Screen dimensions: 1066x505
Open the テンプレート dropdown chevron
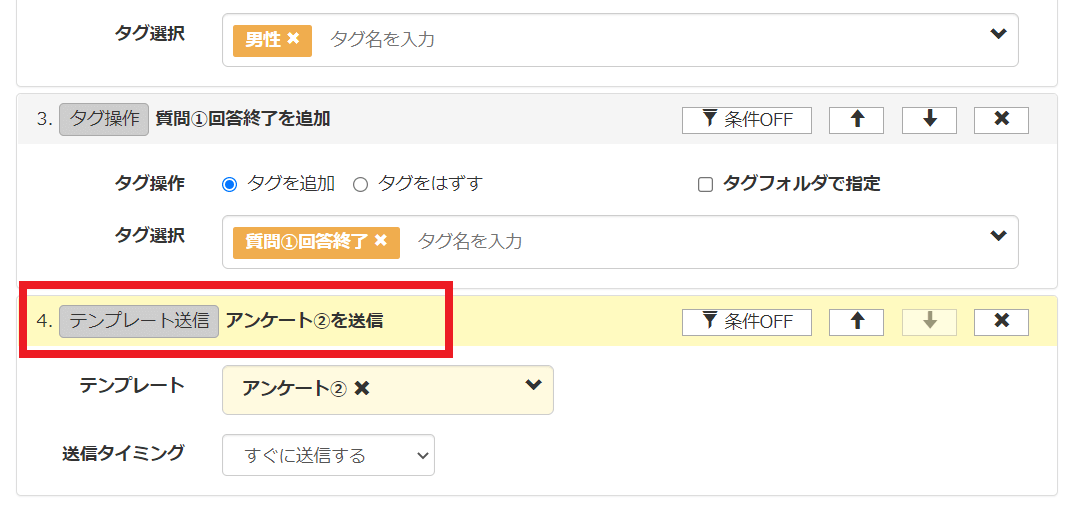point(534,385)
